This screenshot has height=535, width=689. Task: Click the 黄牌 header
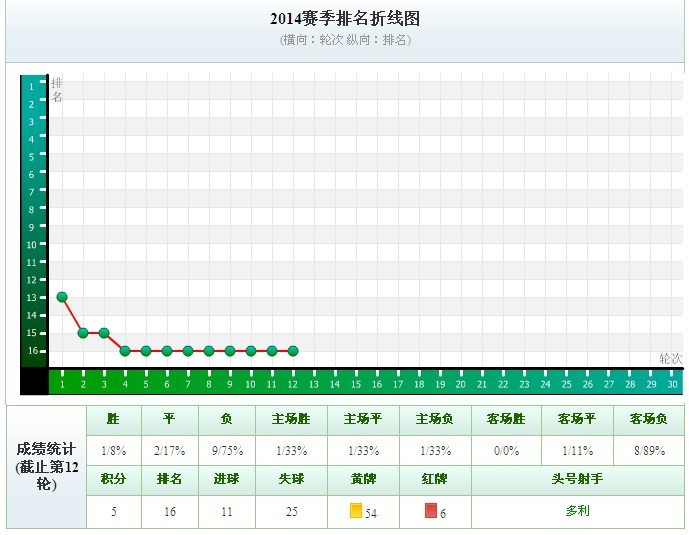click(363, 479)
